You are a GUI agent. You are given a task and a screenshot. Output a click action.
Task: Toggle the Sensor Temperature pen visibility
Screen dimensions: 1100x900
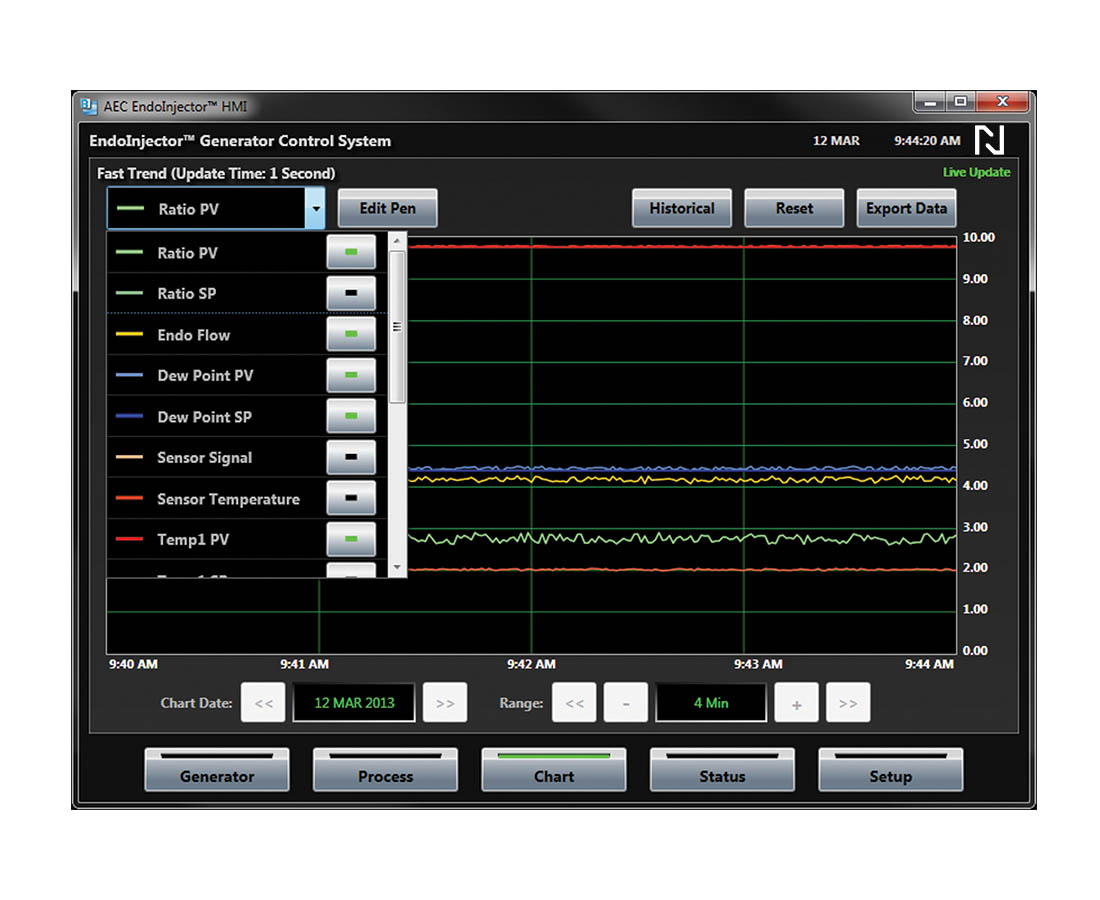click(x=351, y=499)
